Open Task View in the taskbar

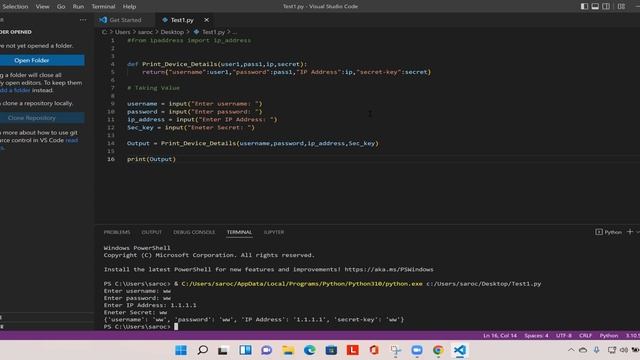coord(223,350)
